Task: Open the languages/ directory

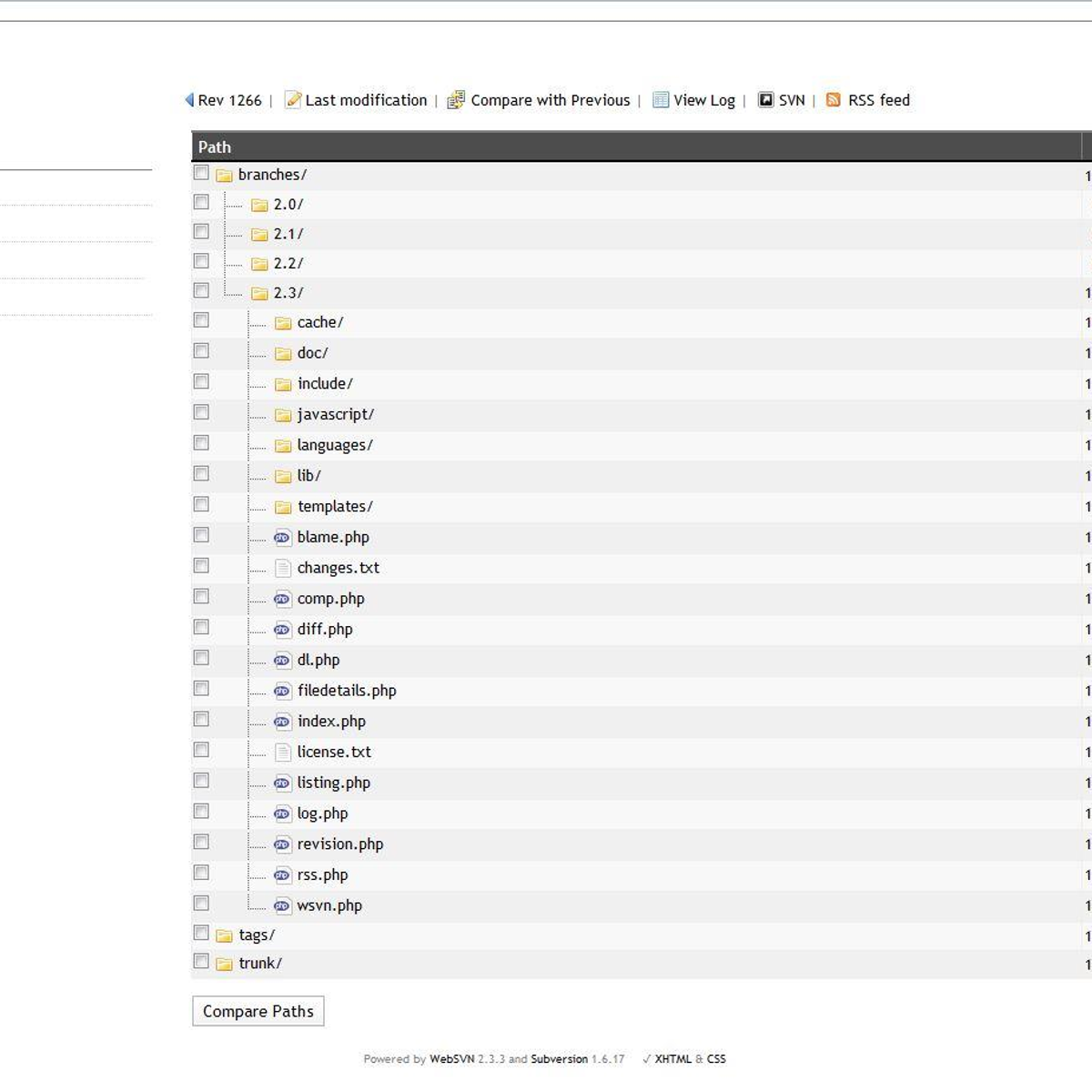Action: pos(335,445)
